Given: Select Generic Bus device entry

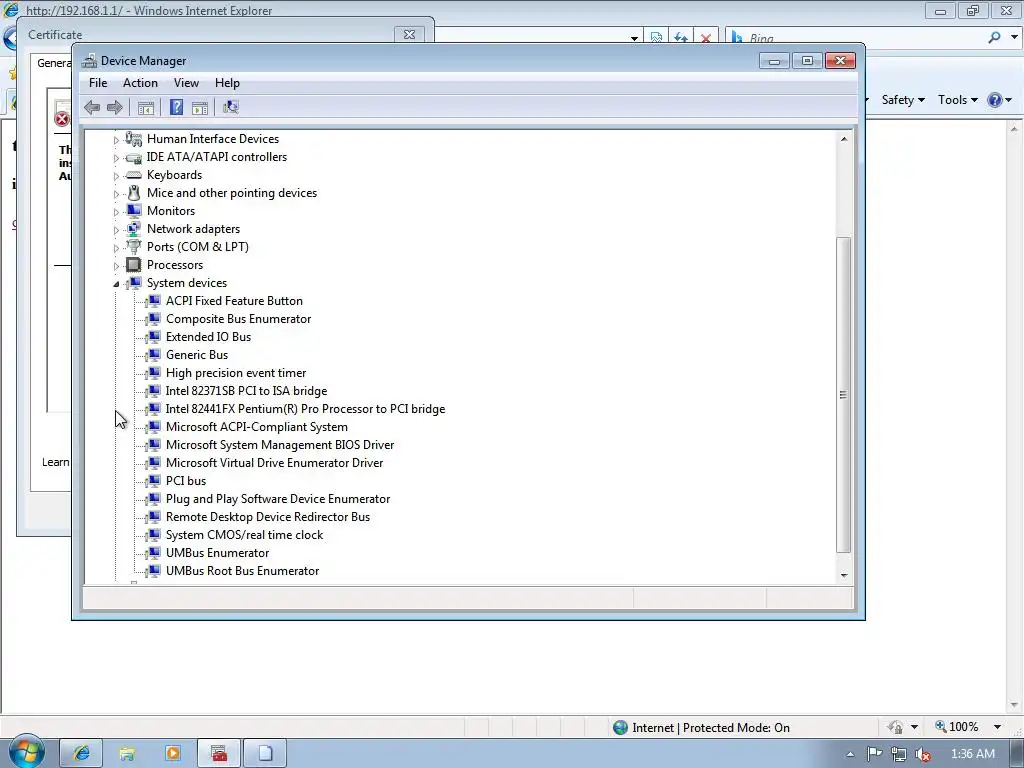Looking at the screenshot, I should [x=197, y=355].
